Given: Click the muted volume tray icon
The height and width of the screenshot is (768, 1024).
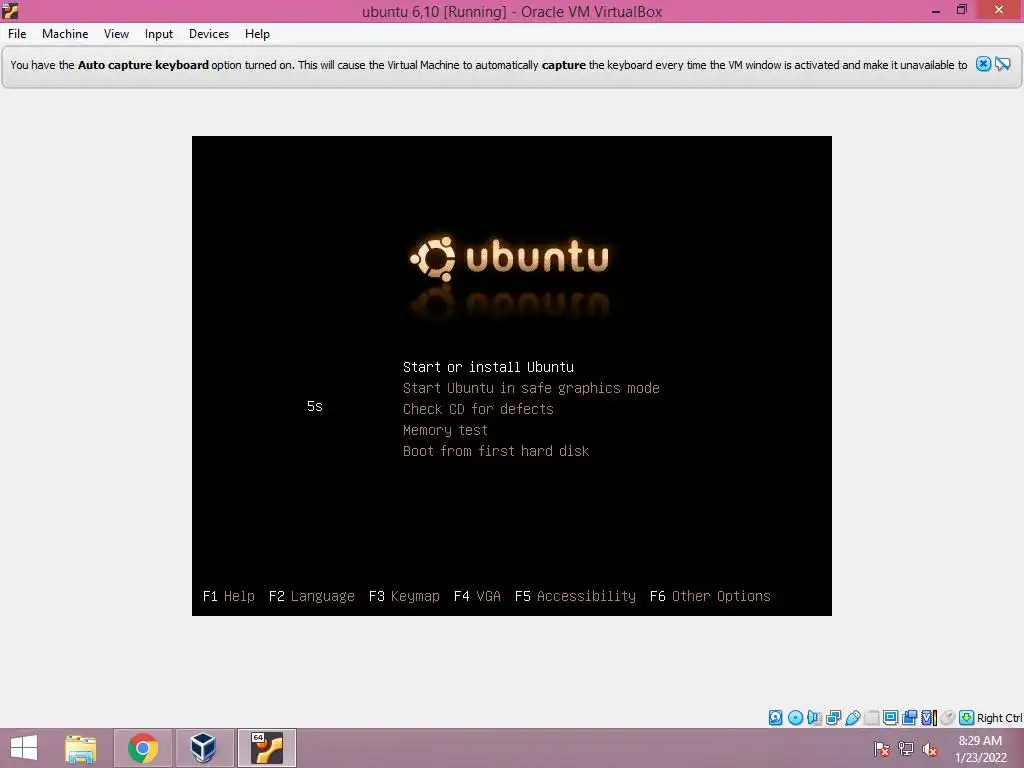Looking at the screenshot, I should [x=930, y=749].
